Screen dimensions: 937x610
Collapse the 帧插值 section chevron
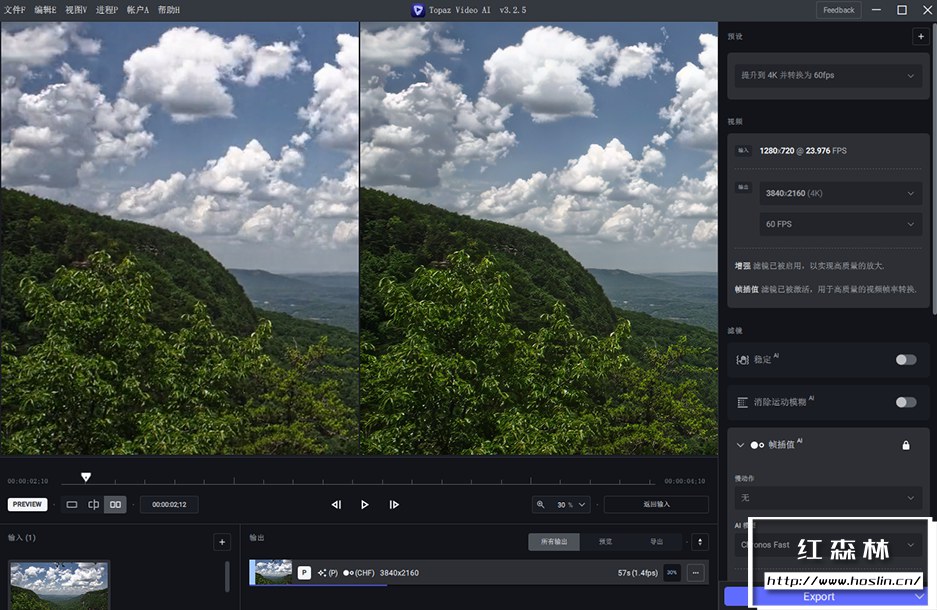(740, 445)
